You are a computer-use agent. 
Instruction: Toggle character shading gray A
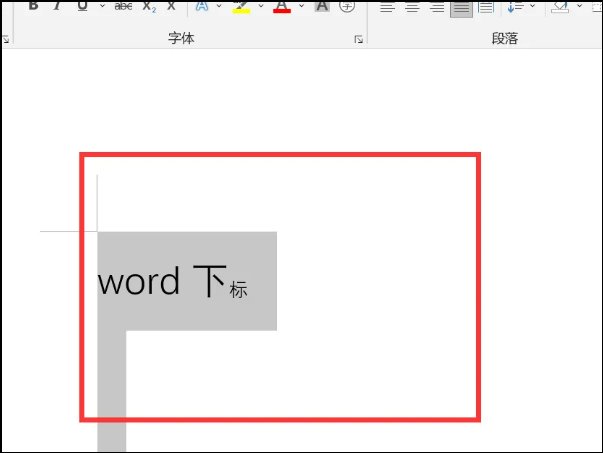pos(322,5)
